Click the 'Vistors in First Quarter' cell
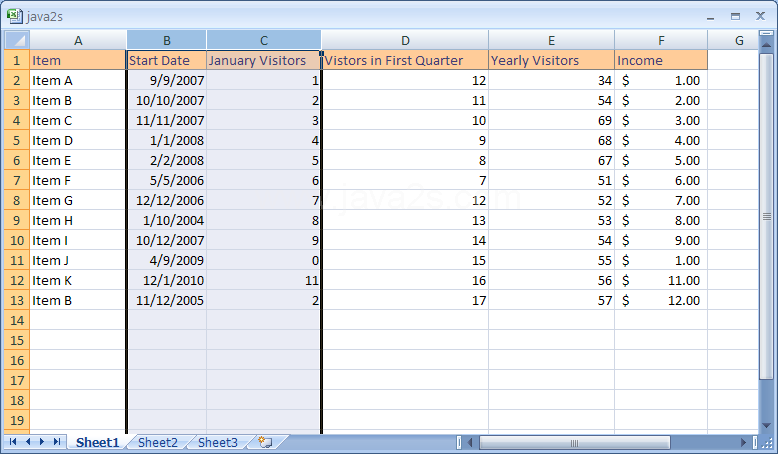This screenshot has width=778, height=454. point(405,60)
